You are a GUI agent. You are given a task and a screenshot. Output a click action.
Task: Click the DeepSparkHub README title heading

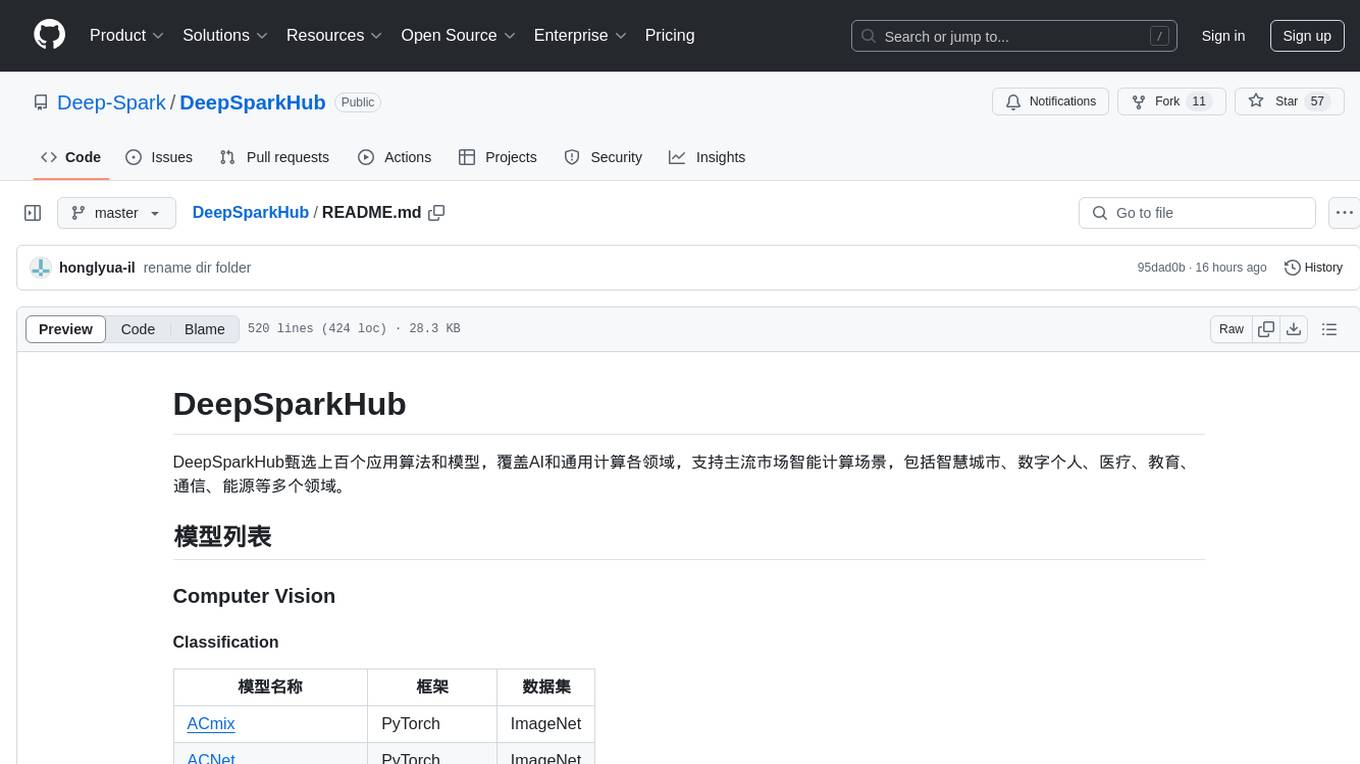point(290,404)
